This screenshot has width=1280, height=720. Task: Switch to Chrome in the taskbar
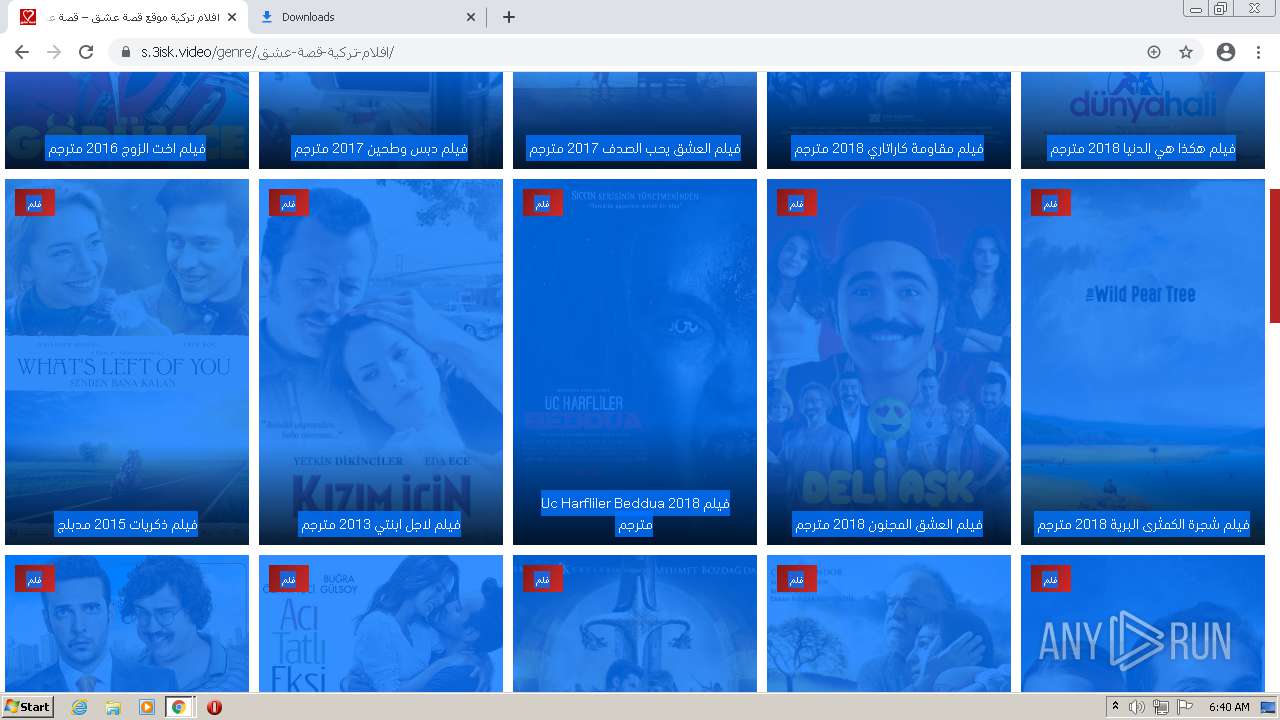(179, 707)
